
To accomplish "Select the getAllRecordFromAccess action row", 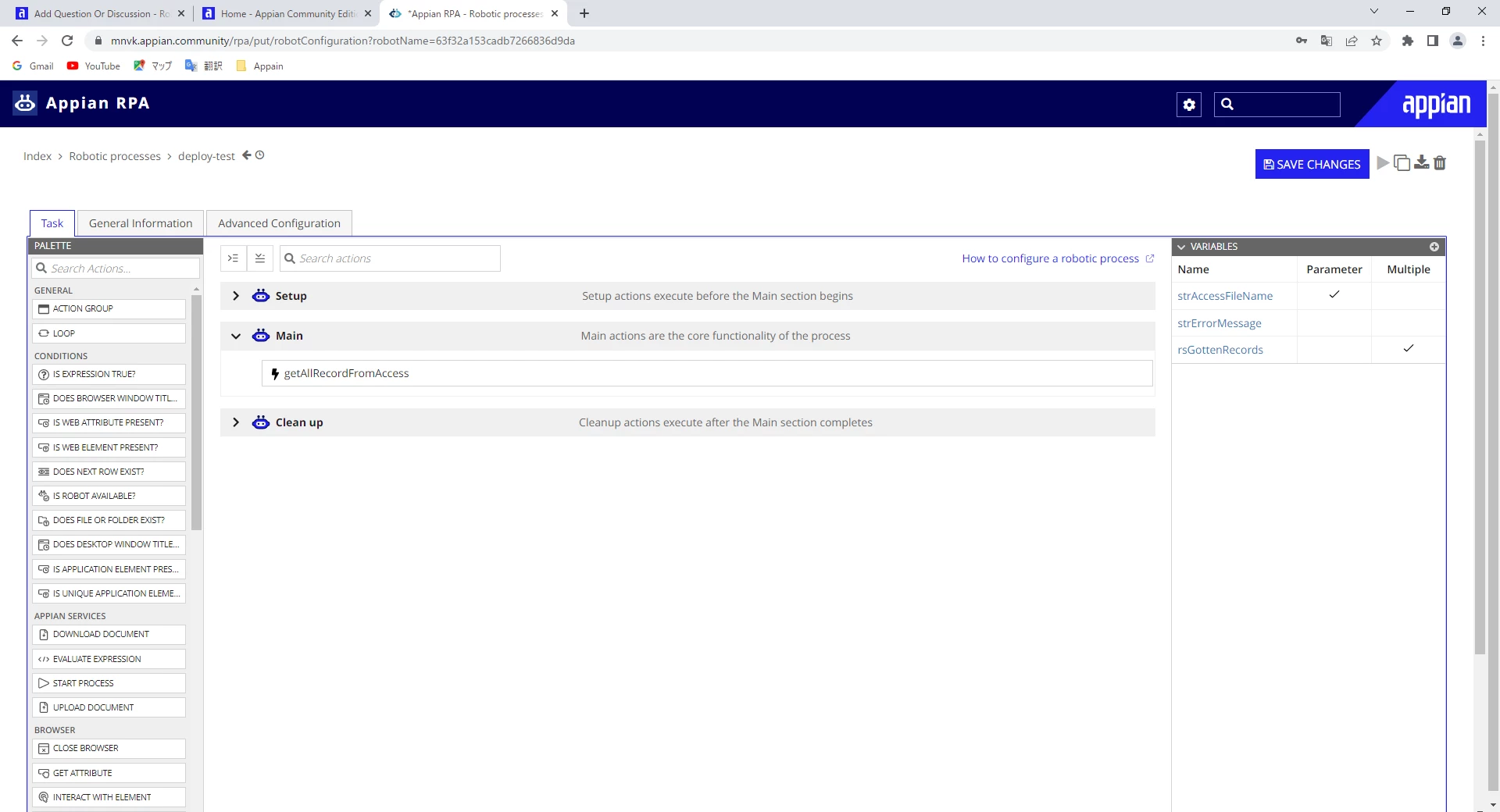I will (707, 373).
